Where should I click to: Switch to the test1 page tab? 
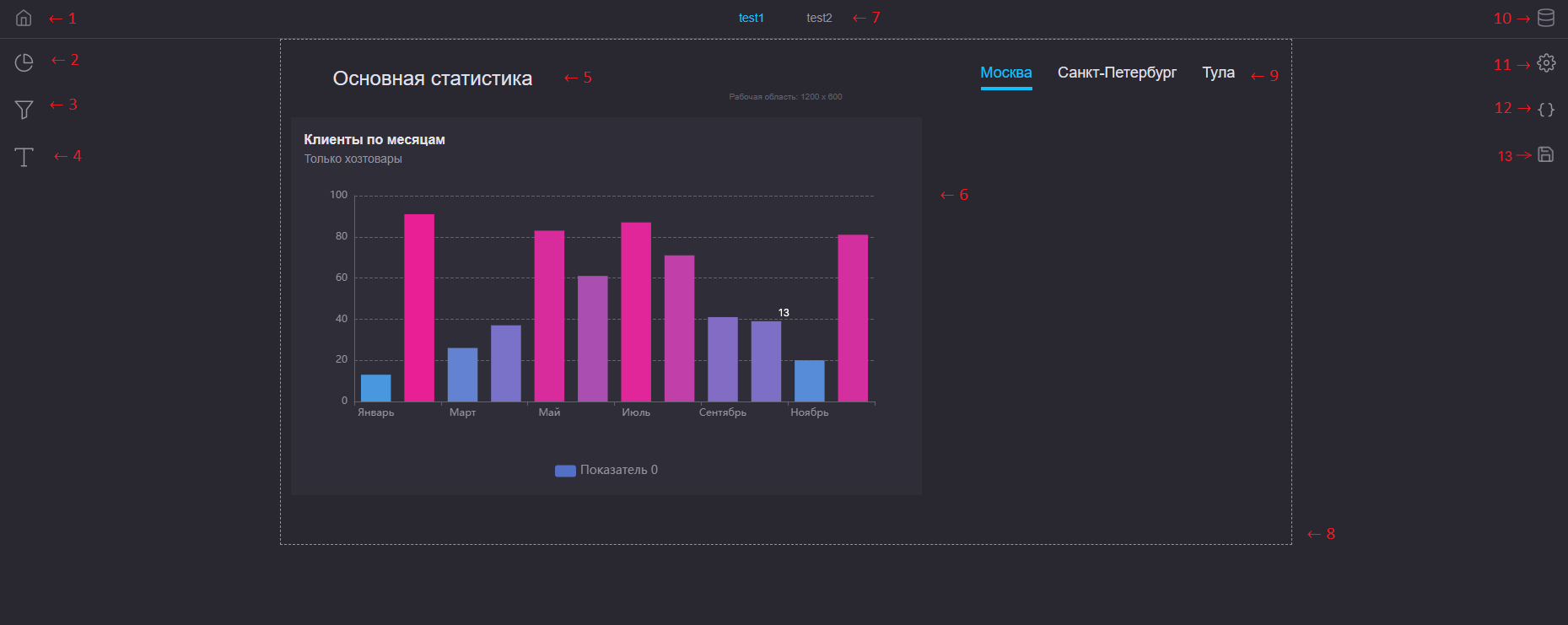pos(751,18)
